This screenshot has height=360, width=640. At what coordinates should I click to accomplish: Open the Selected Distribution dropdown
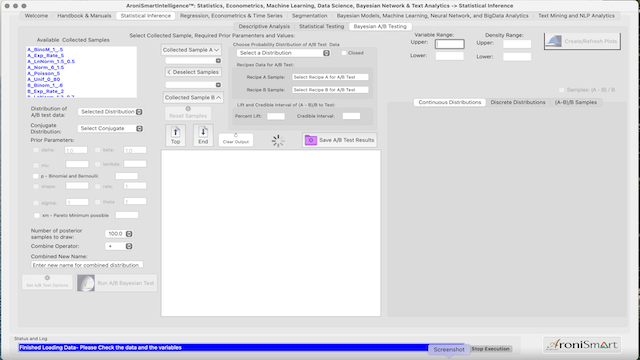[110, 112]
